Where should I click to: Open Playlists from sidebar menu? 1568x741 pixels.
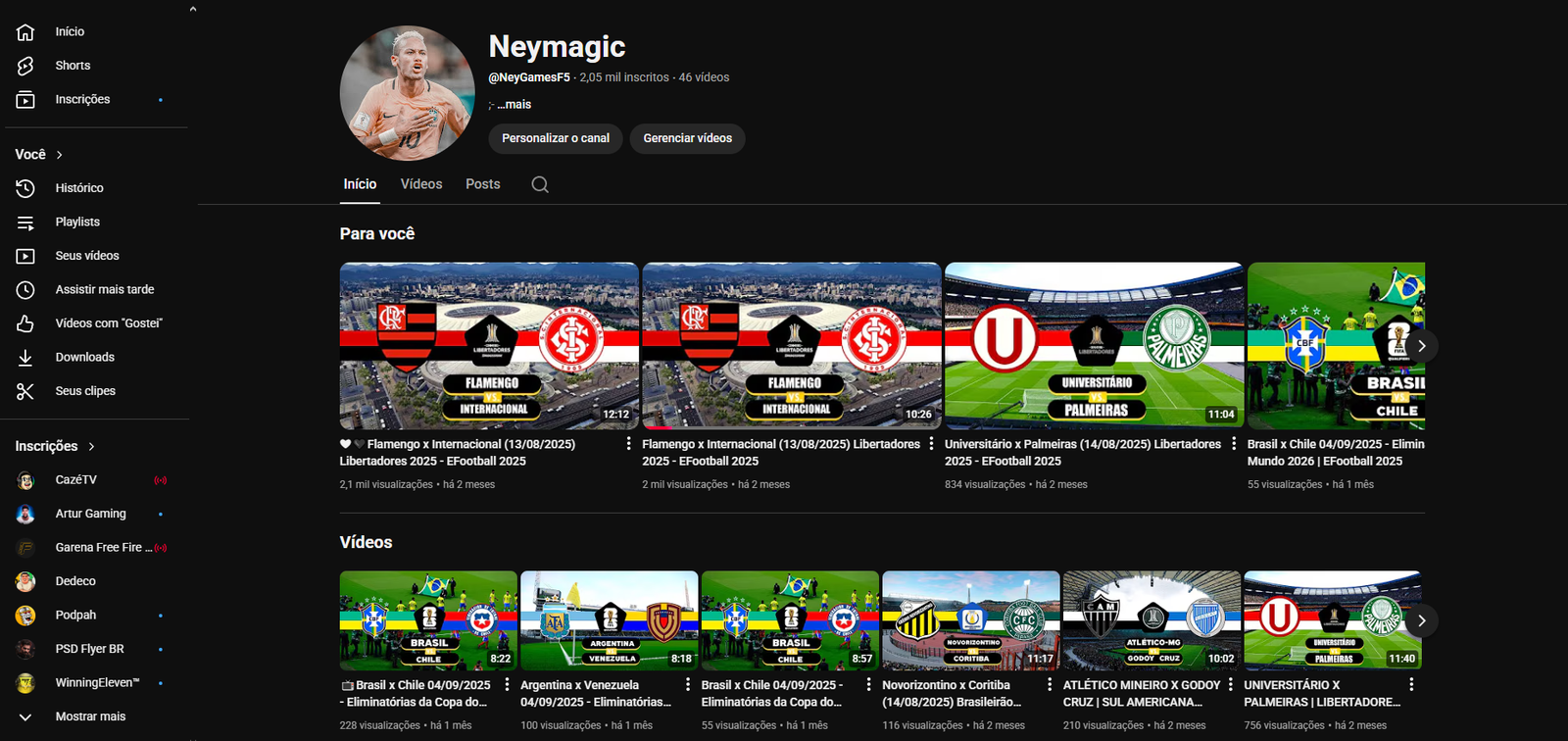click(77, 222)
